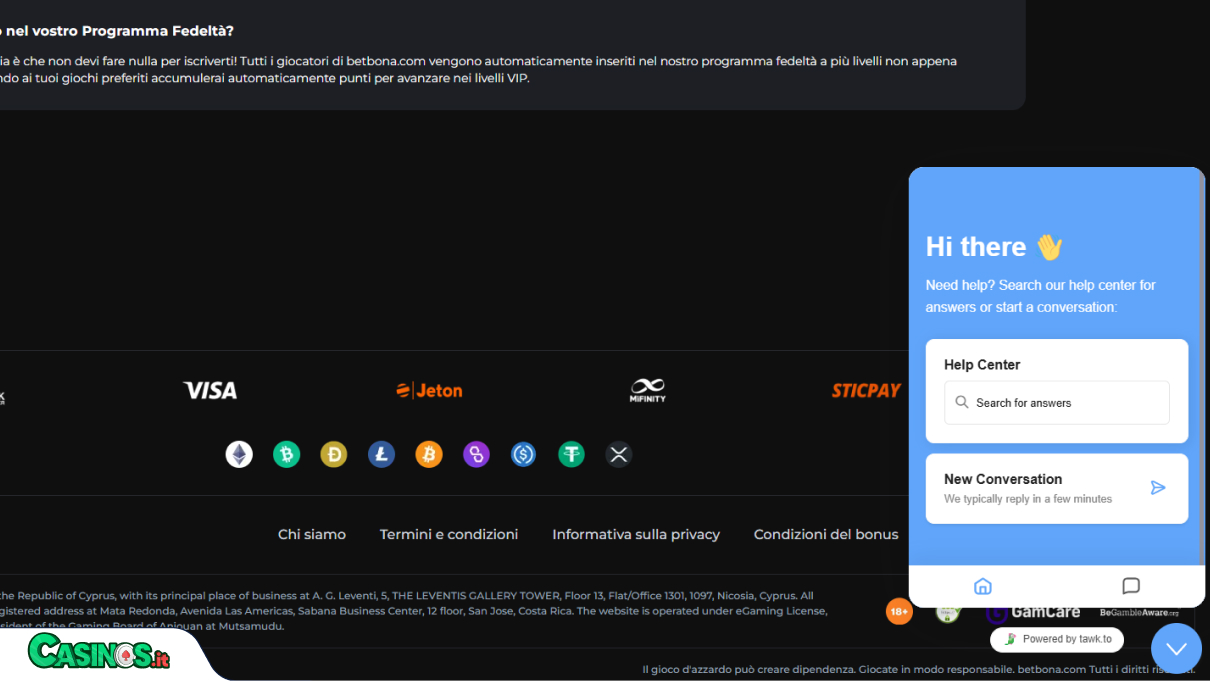Select the green Bitcoin Cash icon

click(x=287, y=455)
